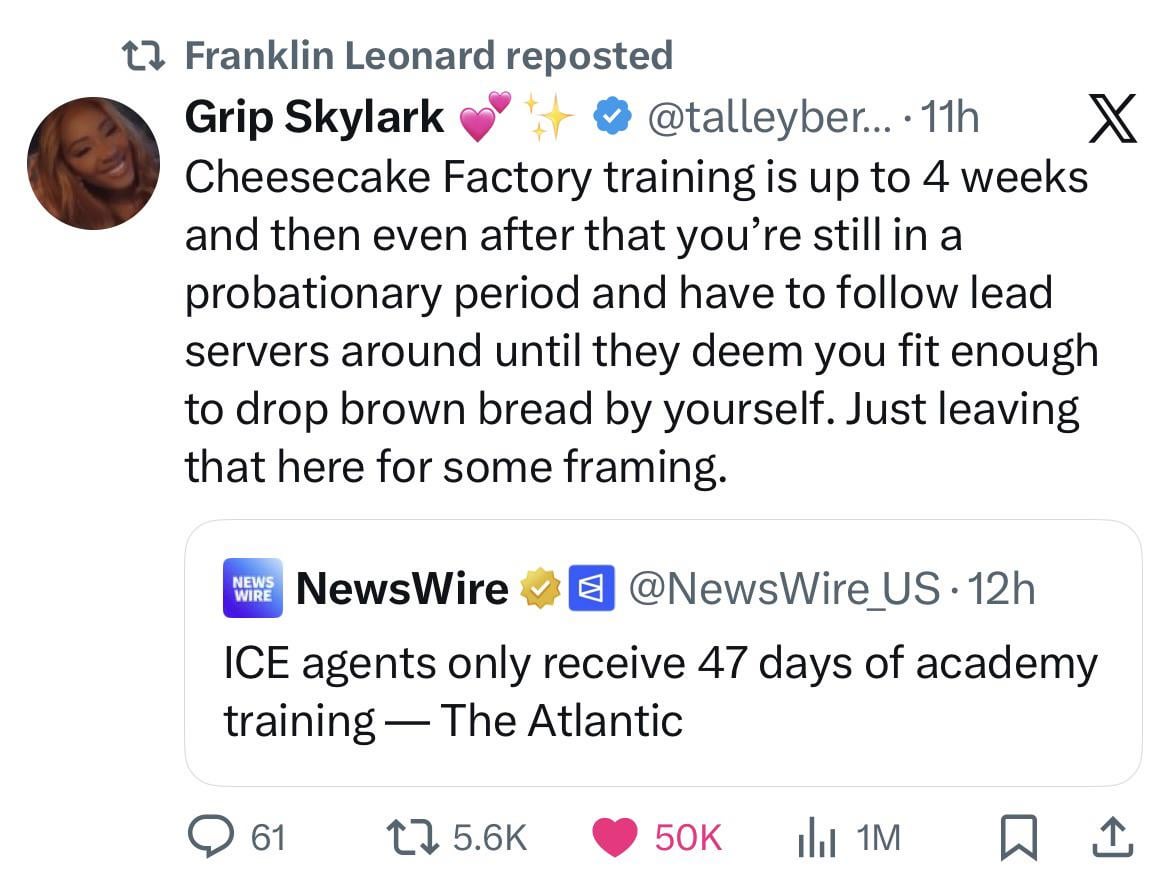This screenshot has width=1170, height=896.
Task: Open the quoted NewsWire tweet text
Action: pos(660,691)
